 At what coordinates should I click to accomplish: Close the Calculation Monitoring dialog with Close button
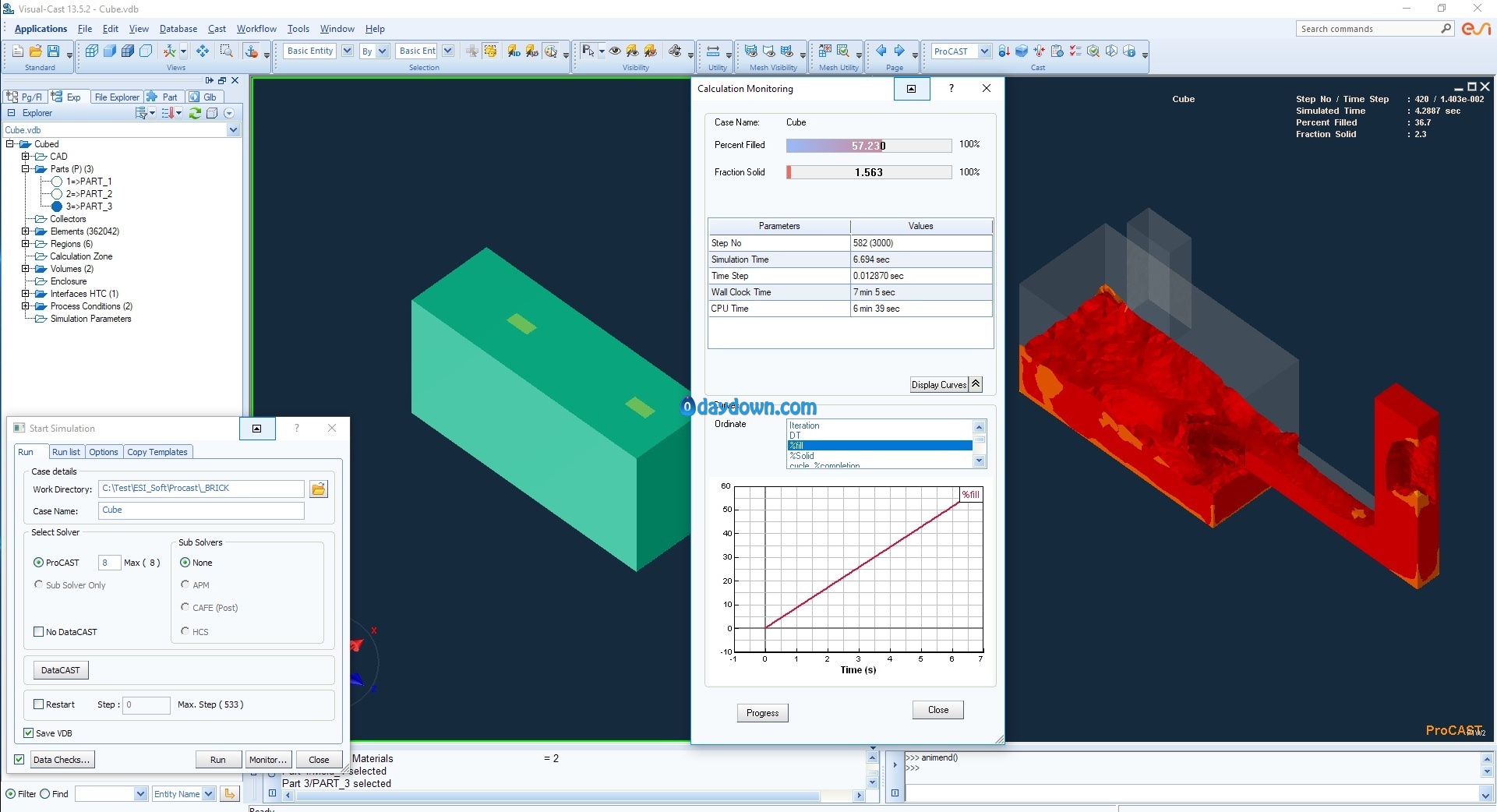[x=938, y=710]
